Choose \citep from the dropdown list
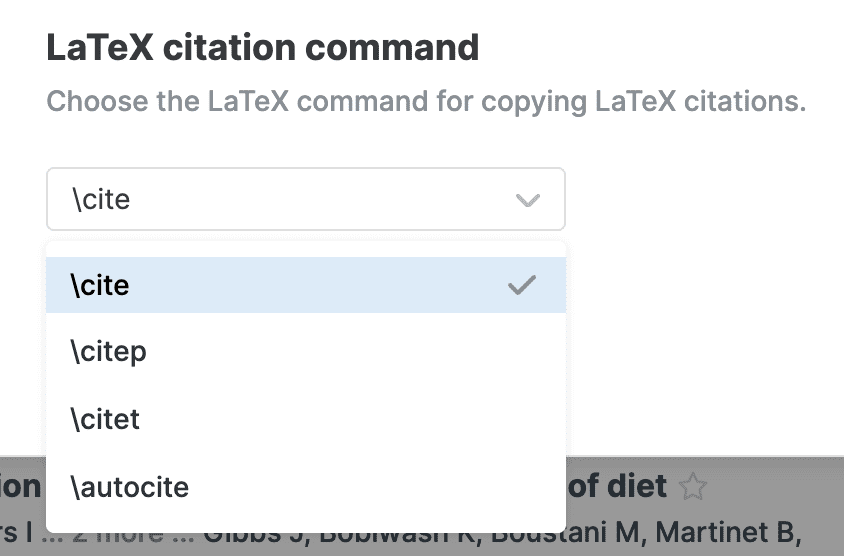 pyautogui.click(x=108, y=352)
